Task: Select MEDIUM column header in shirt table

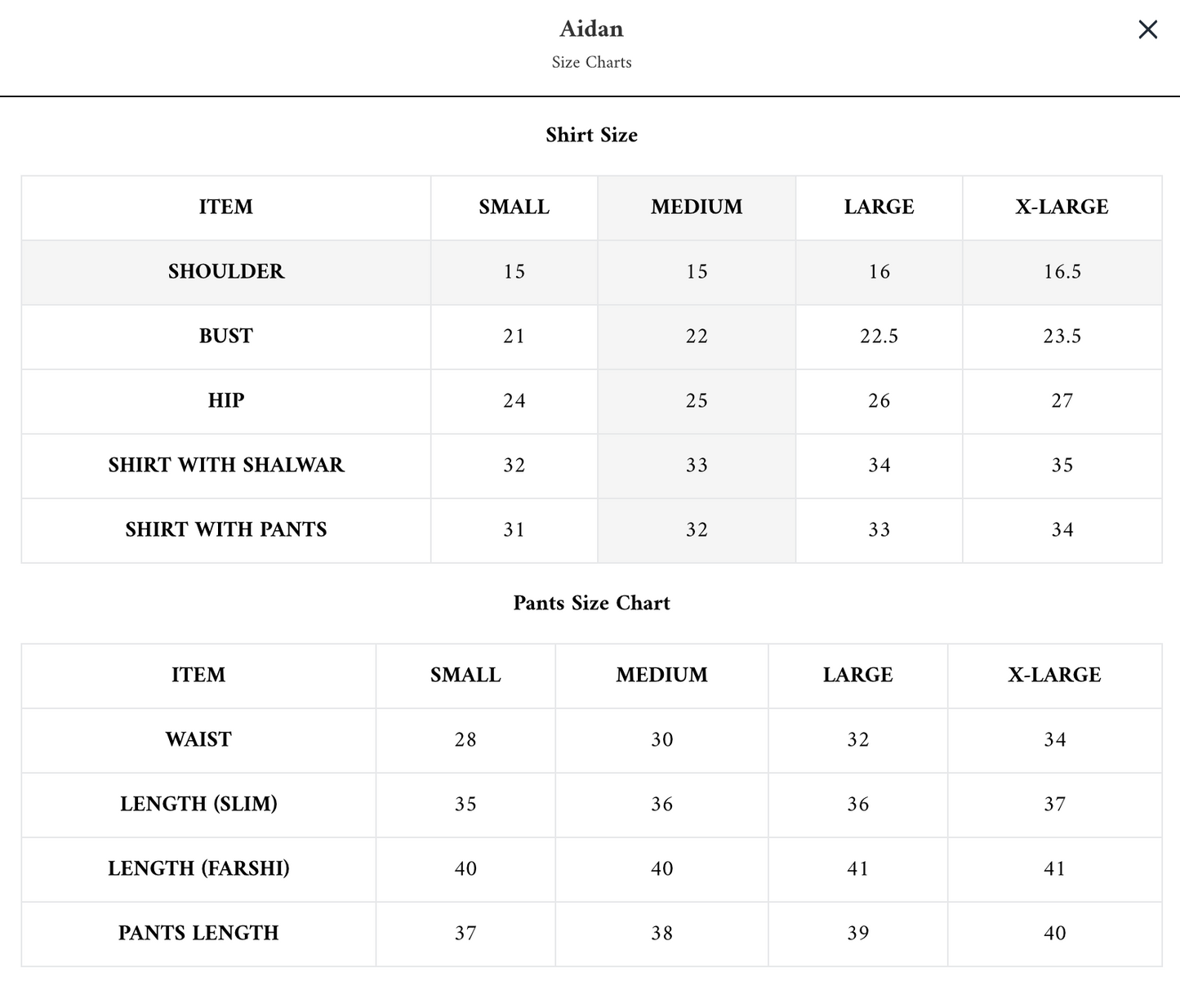Action: click(697, 207)
